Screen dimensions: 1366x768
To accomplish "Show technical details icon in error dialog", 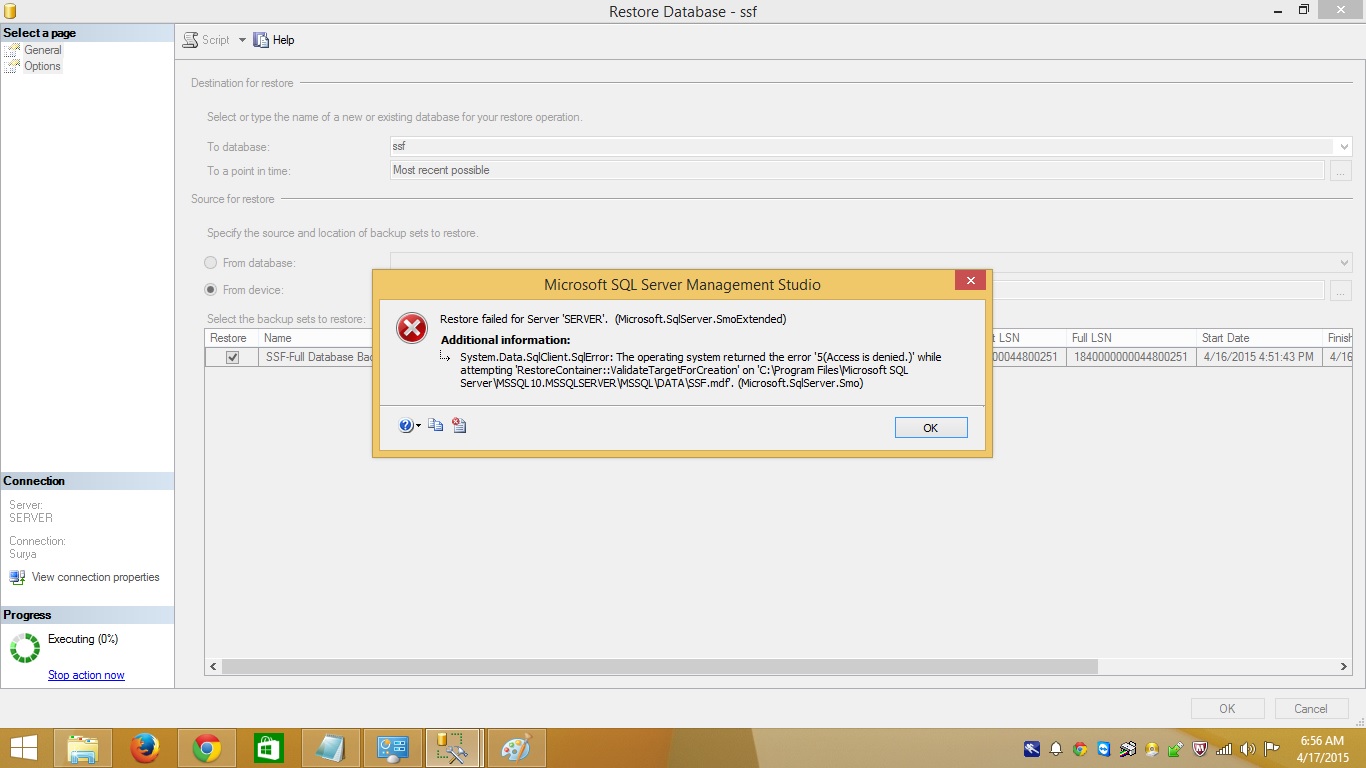I will coord(459,426).
